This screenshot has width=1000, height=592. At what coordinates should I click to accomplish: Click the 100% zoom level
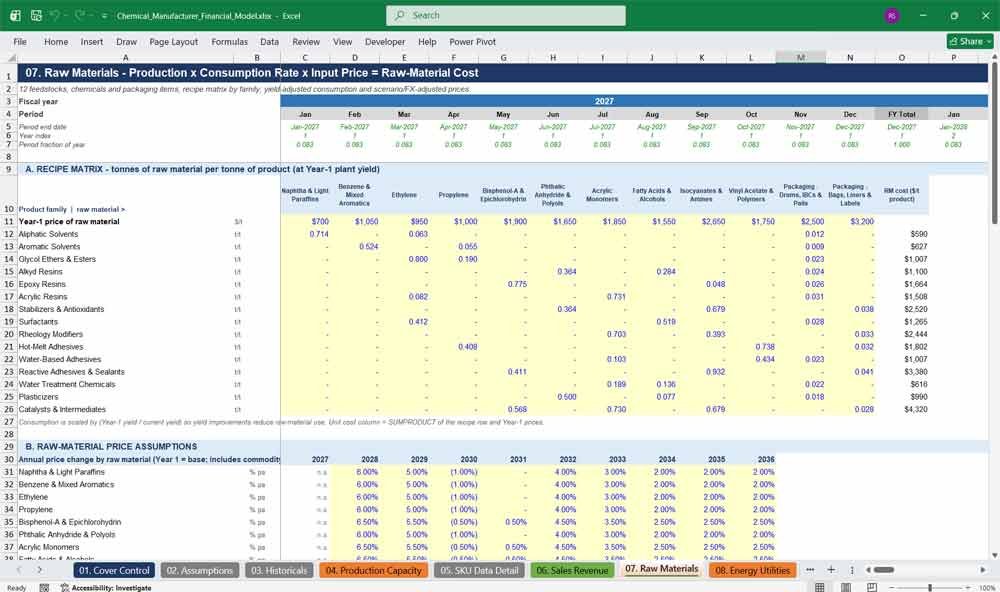pyautogui.click(x=987, y=588)
